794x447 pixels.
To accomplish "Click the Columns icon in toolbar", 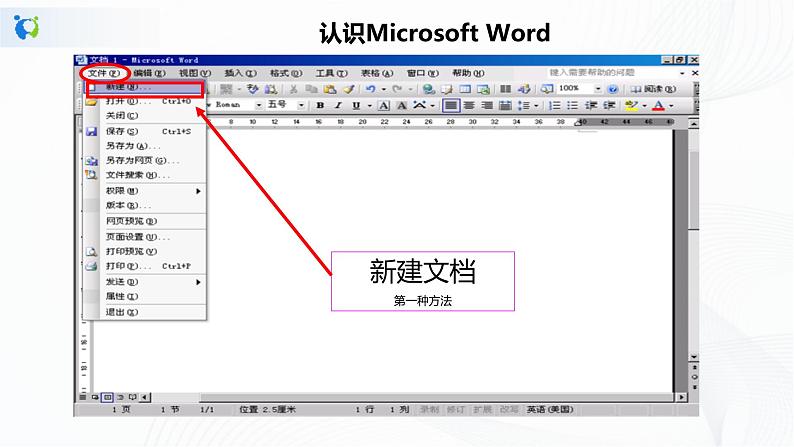I will point(505,89).
